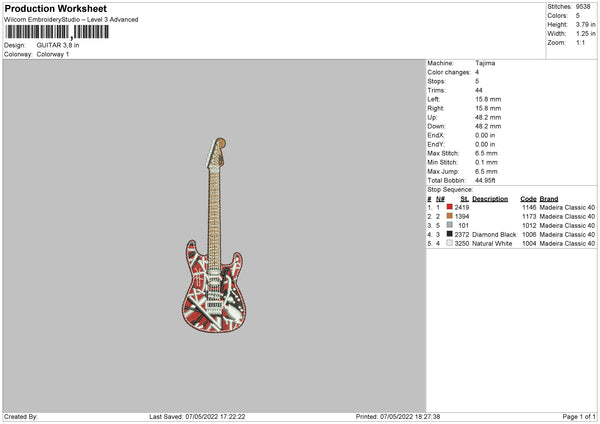Click the 'Page 1 of 1' footer text
Screen dimensions: 600x424
(x=579, y=417)
